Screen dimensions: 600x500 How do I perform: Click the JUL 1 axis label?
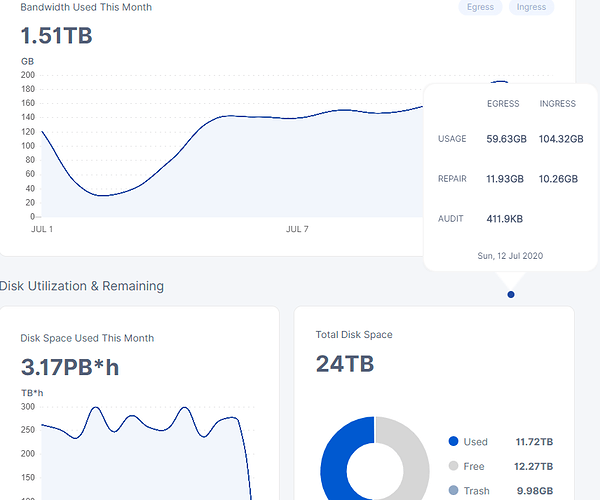42,229
